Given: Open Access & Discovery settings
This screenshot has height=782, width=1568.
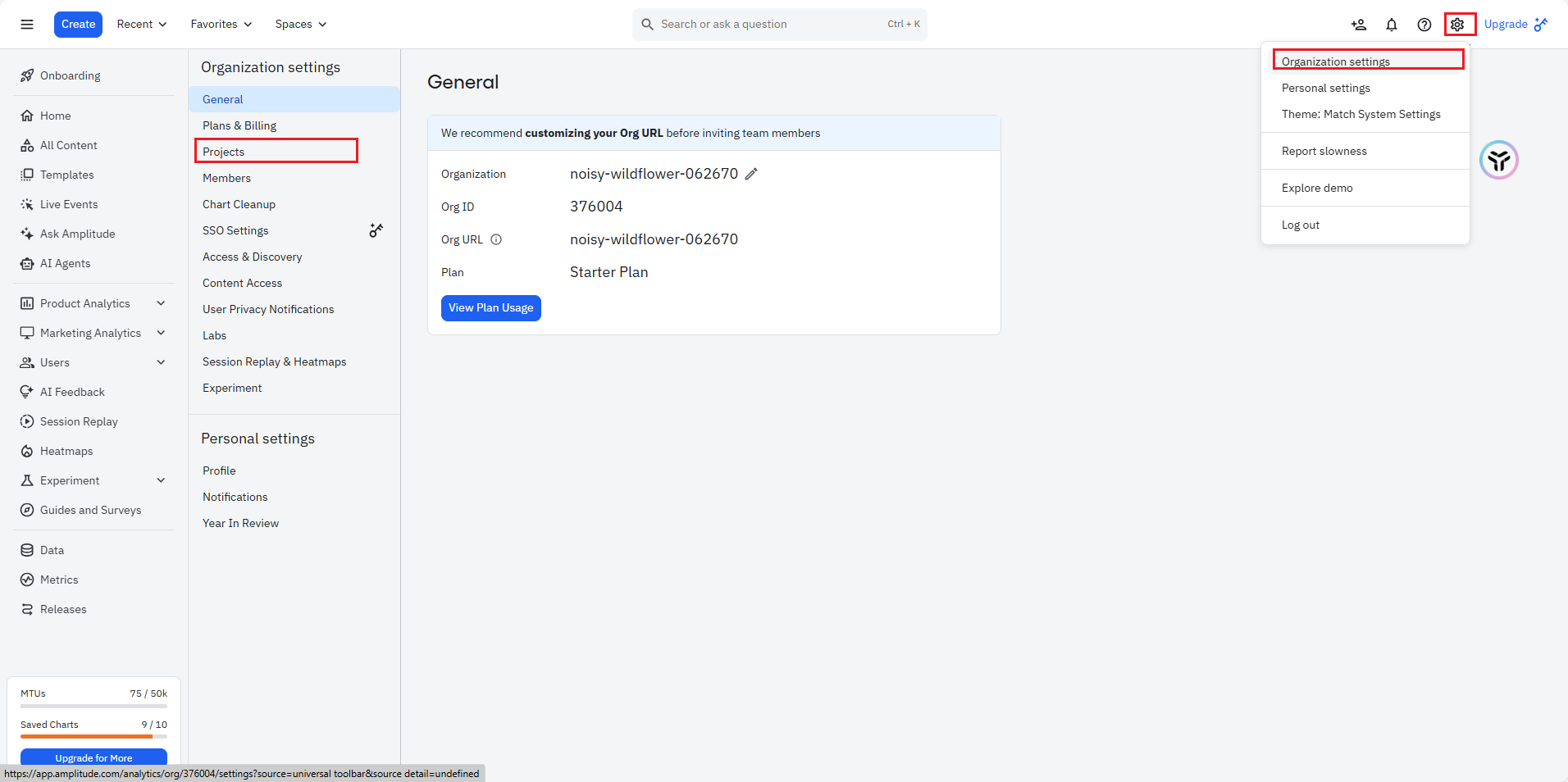Looking at the screenshot, I should (x=294, y=257).
